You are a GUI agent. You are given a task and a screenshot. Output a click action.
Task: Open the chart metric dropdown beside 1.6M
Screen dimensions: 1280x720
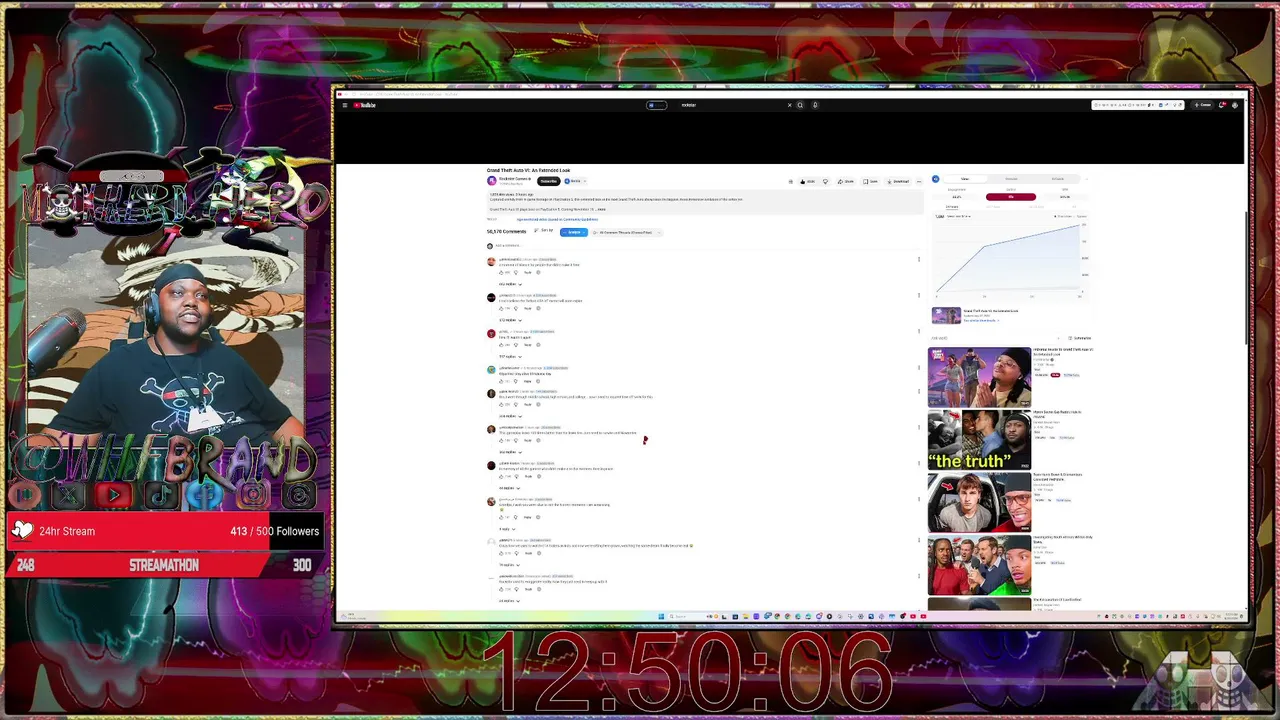click(x=958, y=216)
